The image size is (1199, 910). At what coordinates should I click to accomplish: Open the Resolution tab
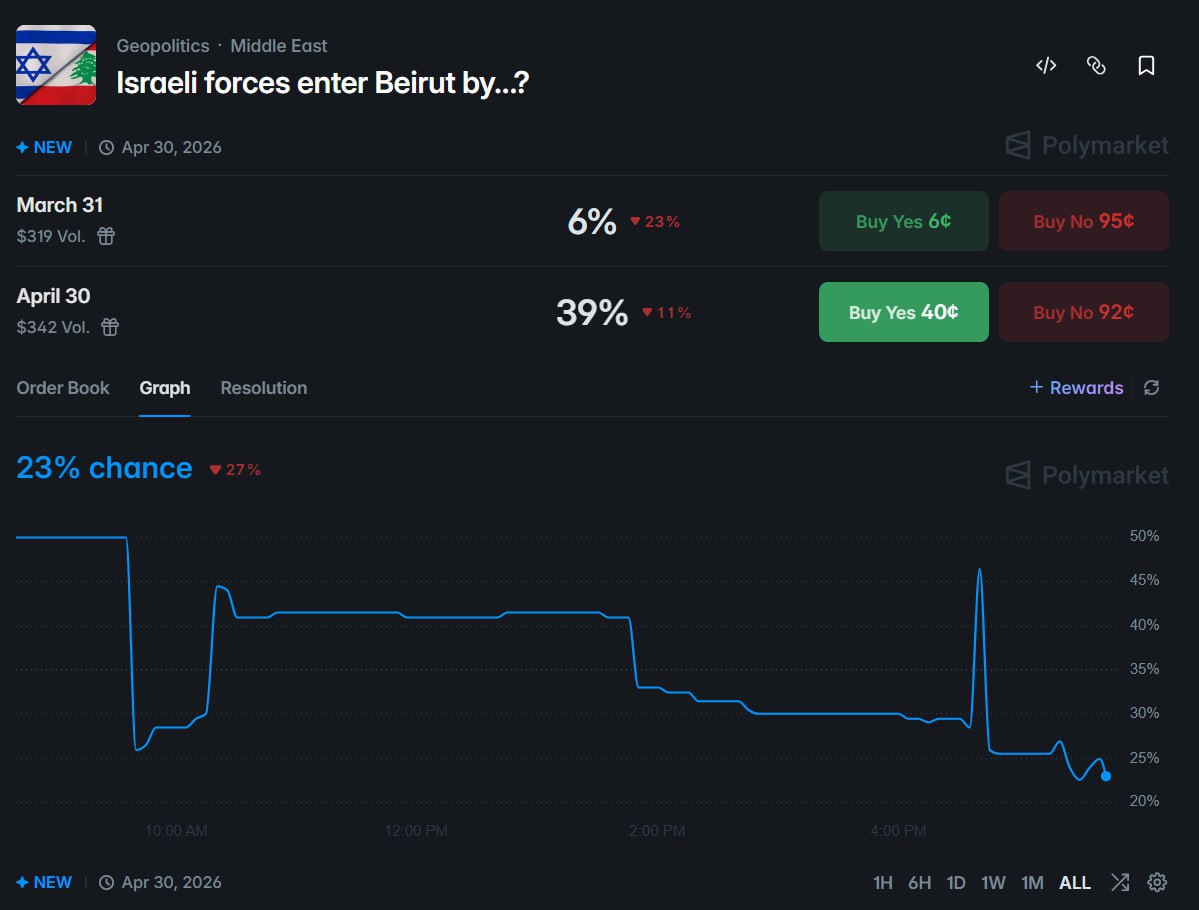click(263, 388)
